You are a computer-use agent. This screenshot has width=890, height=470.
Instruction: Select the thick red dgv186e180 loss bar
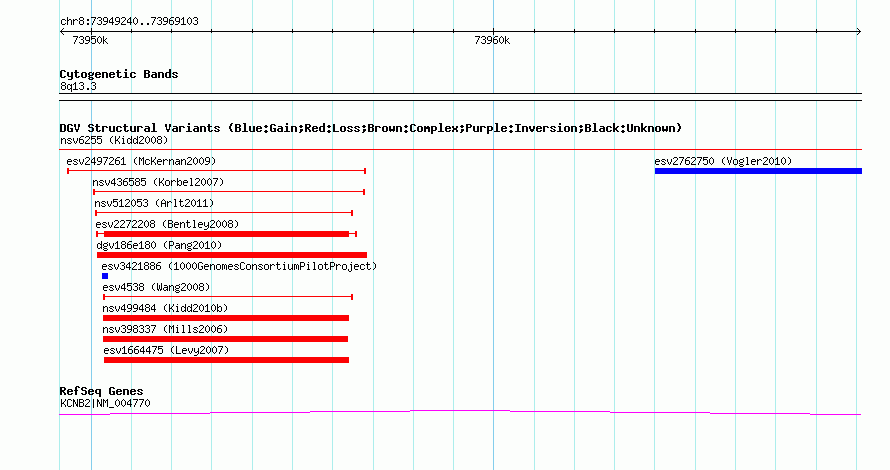(x=232, y=255)
